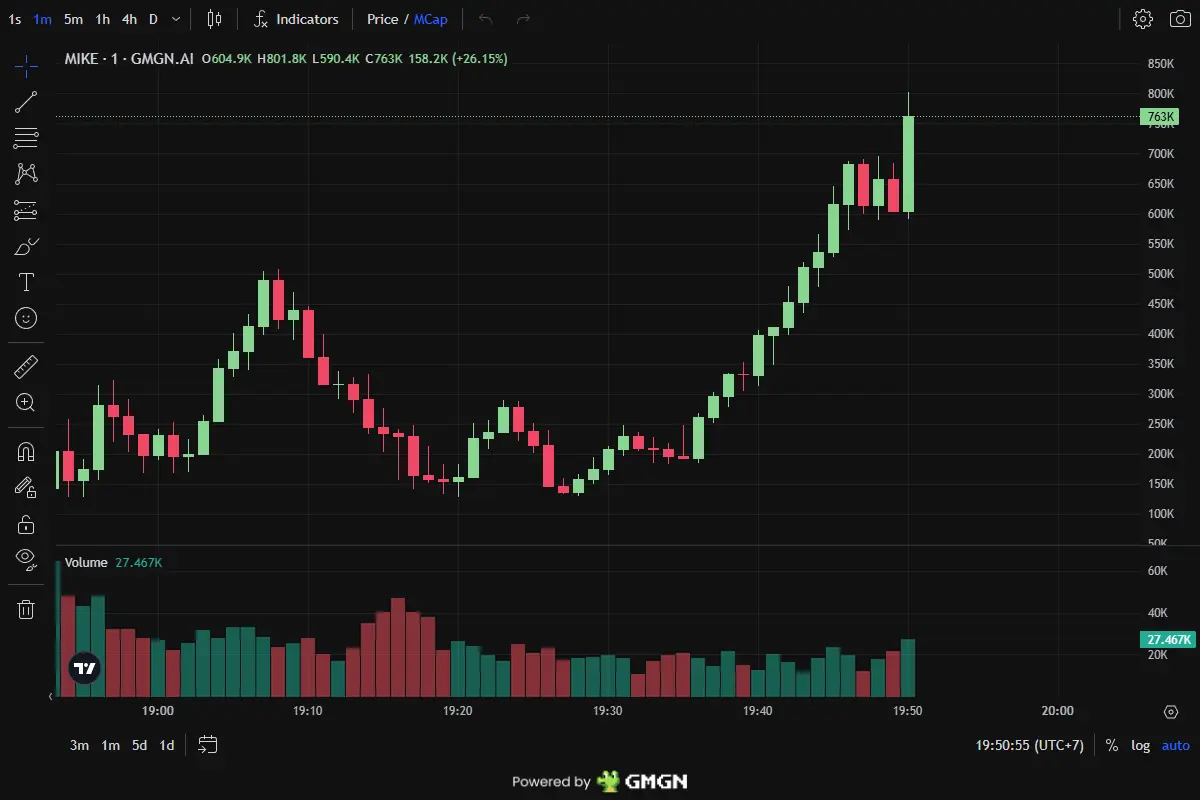Take a chart snapshot with camera
Image resolution: width=1200 pixels, height=800 pixels.
(1179, 19)
